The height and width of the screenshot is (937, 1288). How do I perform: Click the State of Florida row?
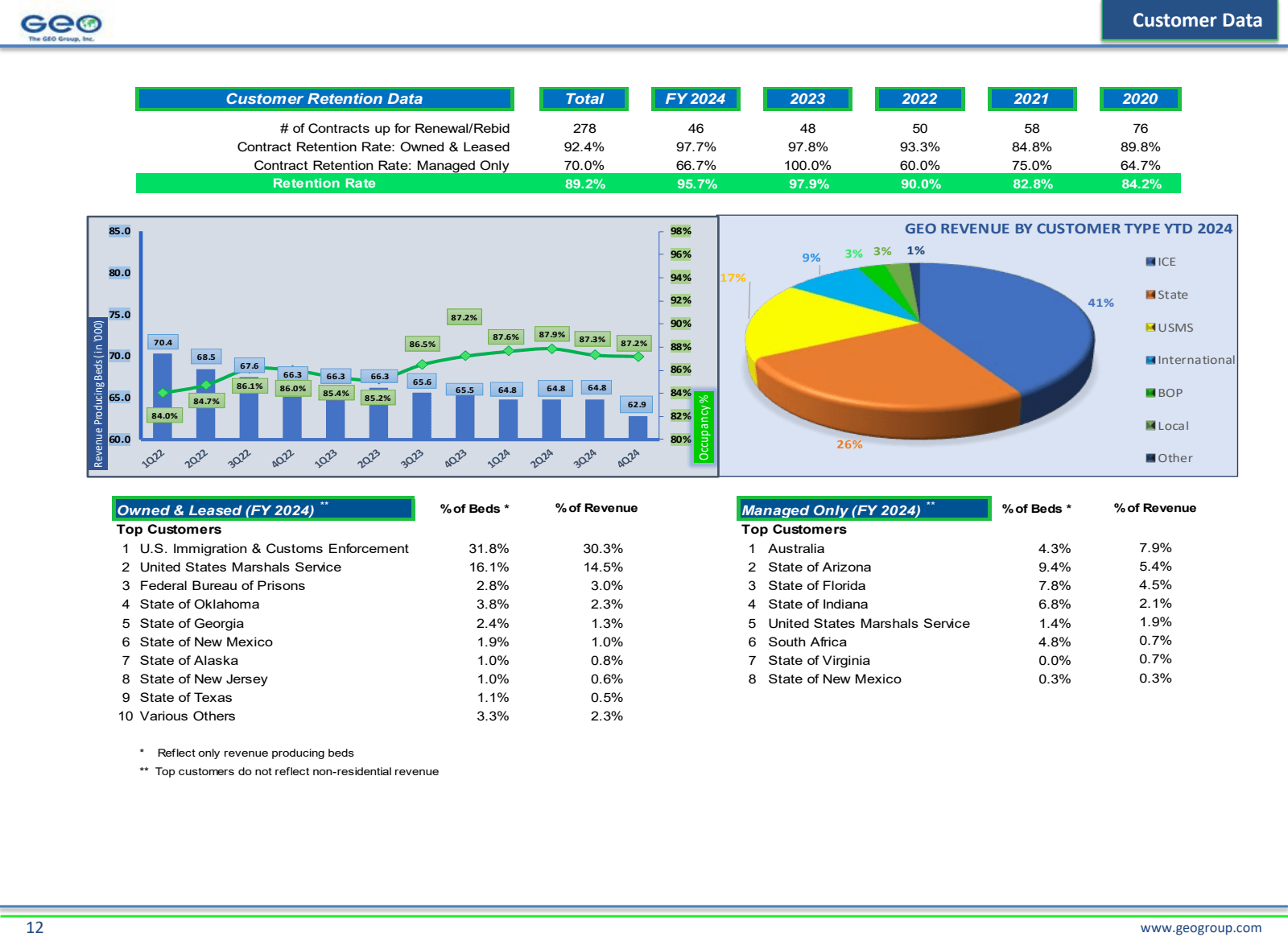click(960, 585)
